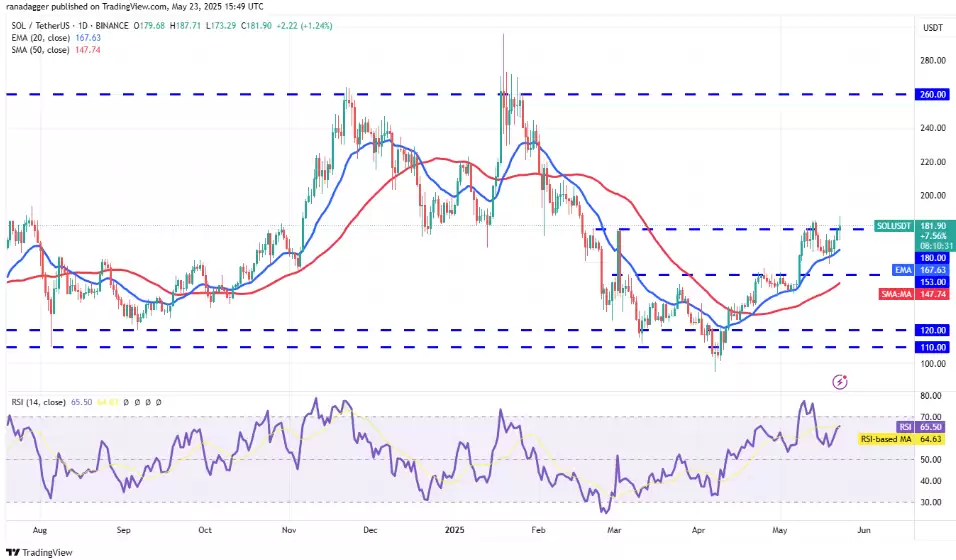This screenshot has height=560, width=956.
Task: Select the SMA (50, close) legend entry
Action: (40, 50)
